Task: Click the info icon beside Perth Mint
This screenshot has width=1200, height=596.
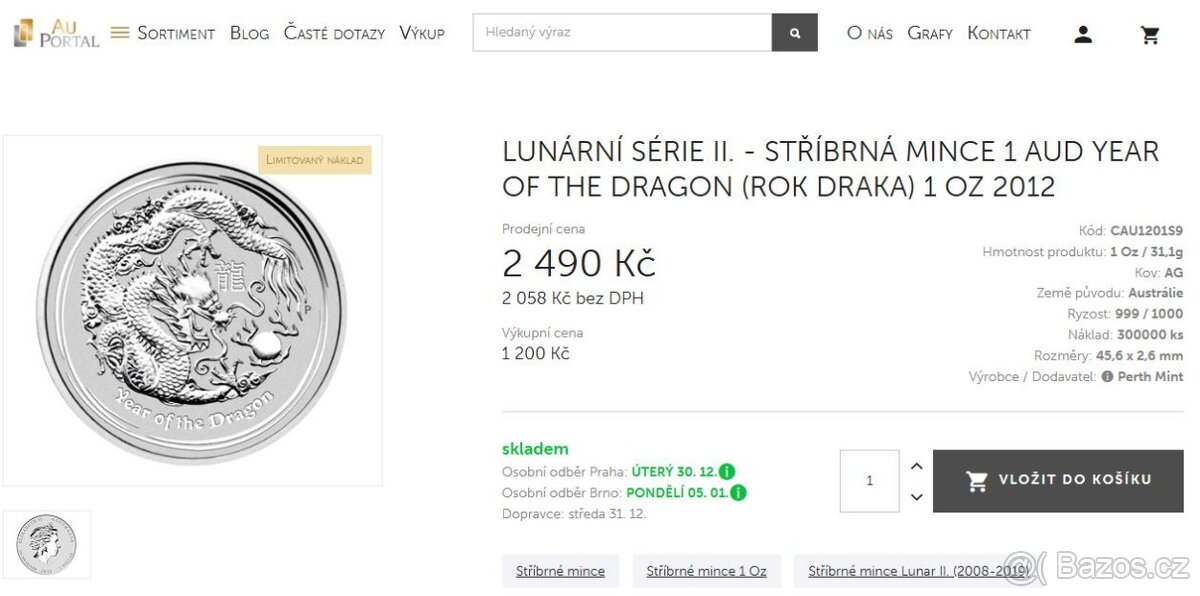Action: tap(1108, 377)
